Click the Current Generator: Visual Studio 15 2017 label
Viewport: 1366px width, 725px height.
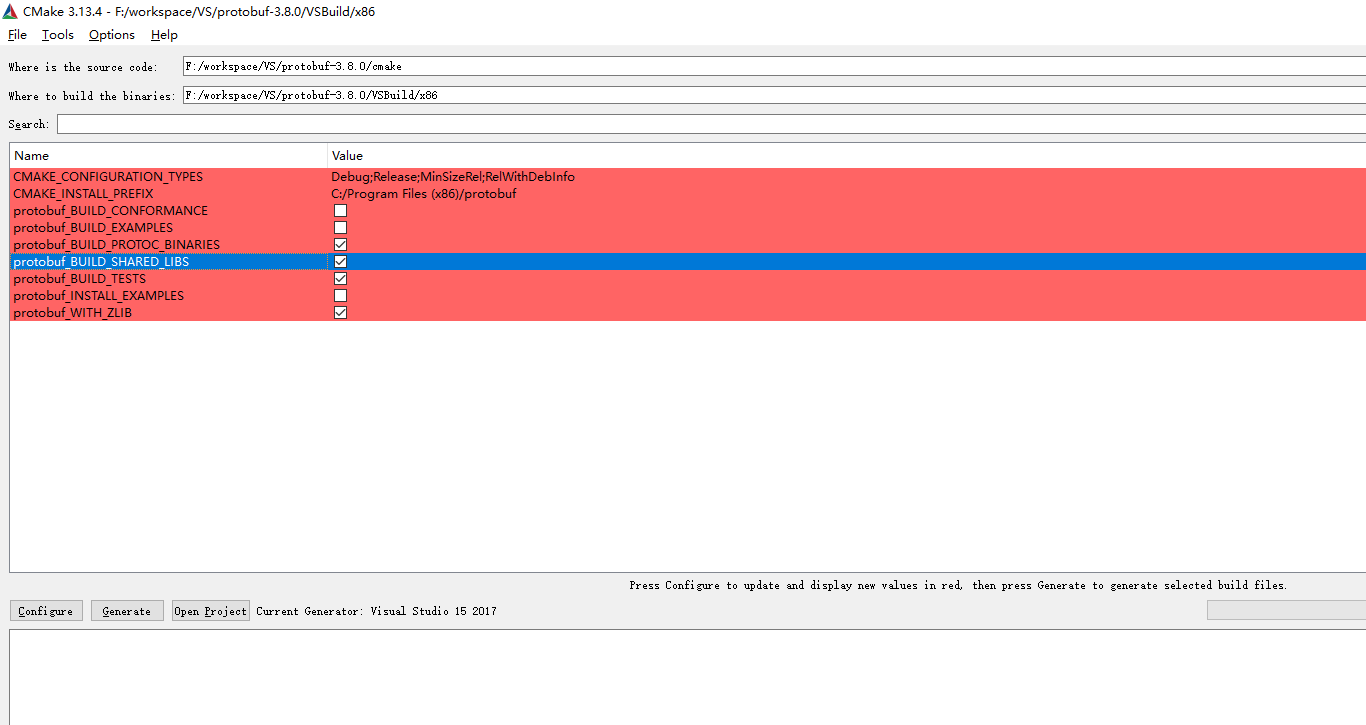(x=377, y=611)
